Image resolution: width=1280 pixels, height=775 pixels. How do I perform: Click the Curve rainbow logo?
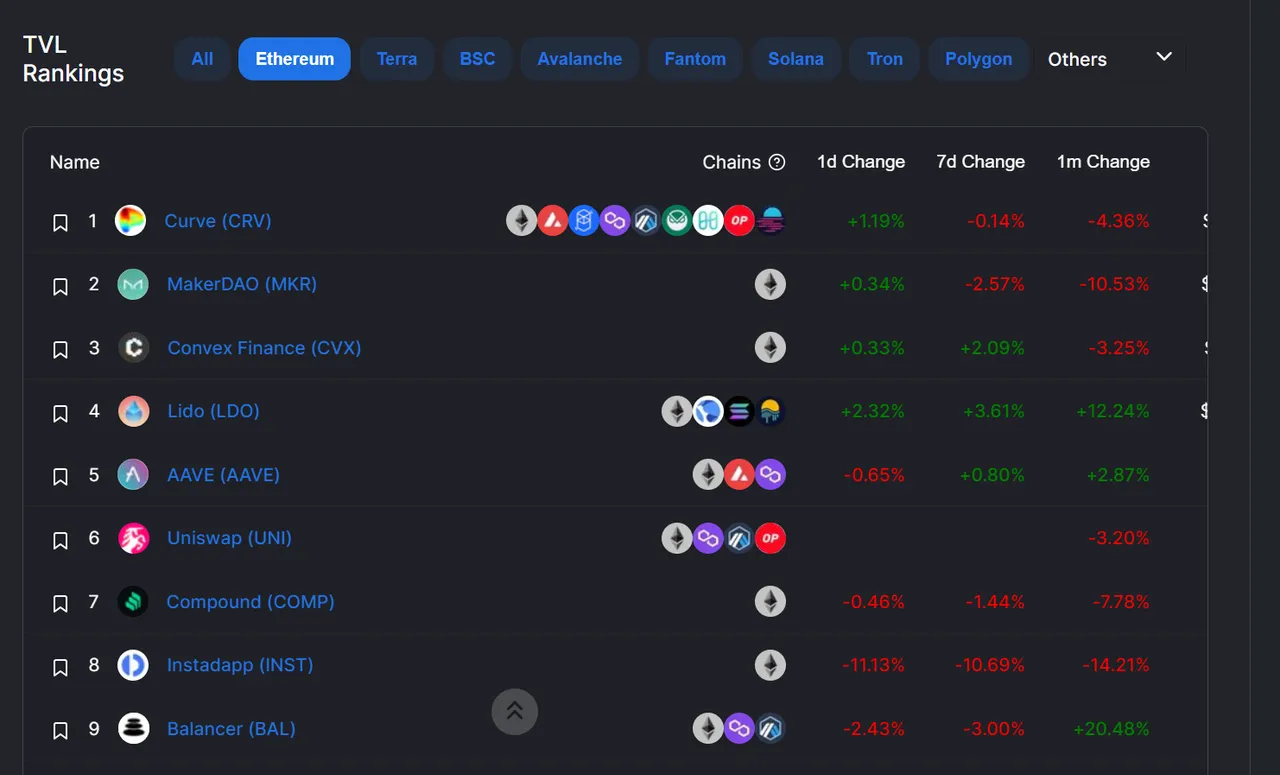click(131, 221)
